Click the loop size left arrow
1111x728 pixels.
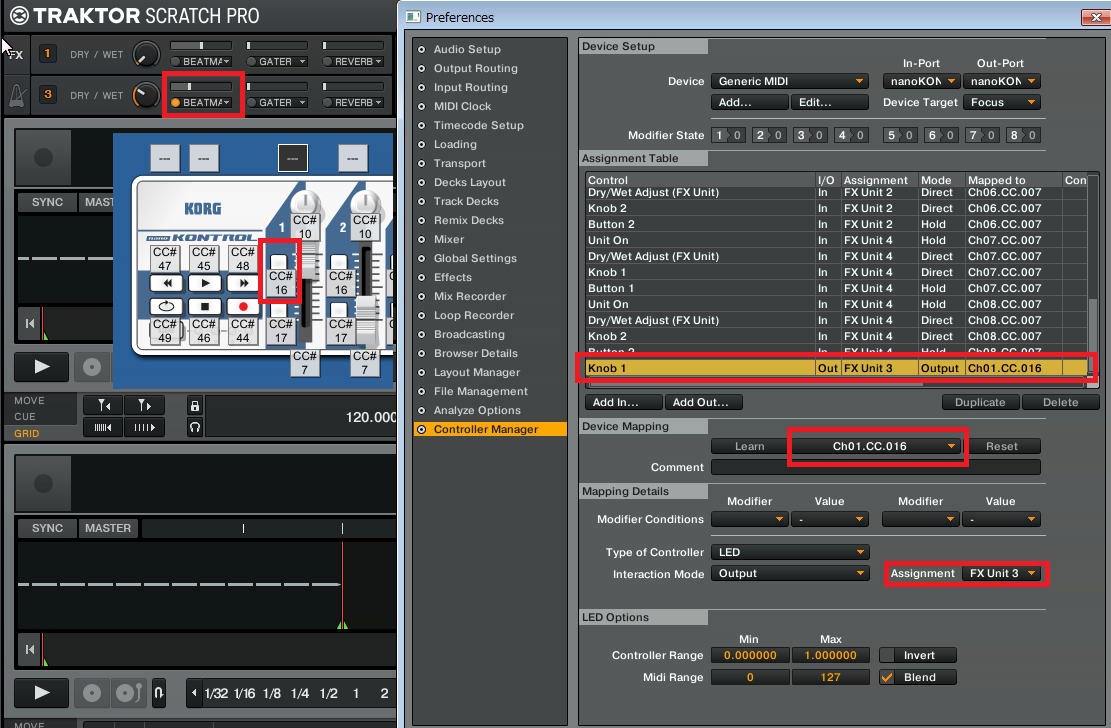[194, 693]
